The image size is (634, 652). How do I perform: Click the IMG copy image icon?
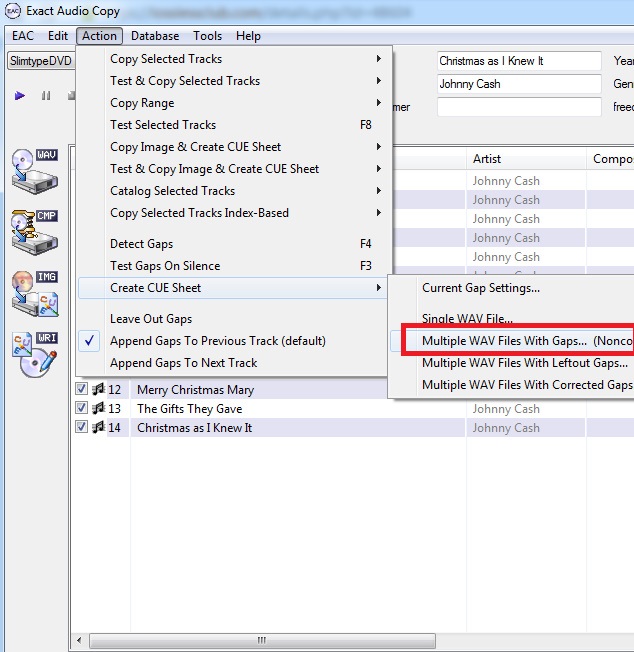pos(35,293)
